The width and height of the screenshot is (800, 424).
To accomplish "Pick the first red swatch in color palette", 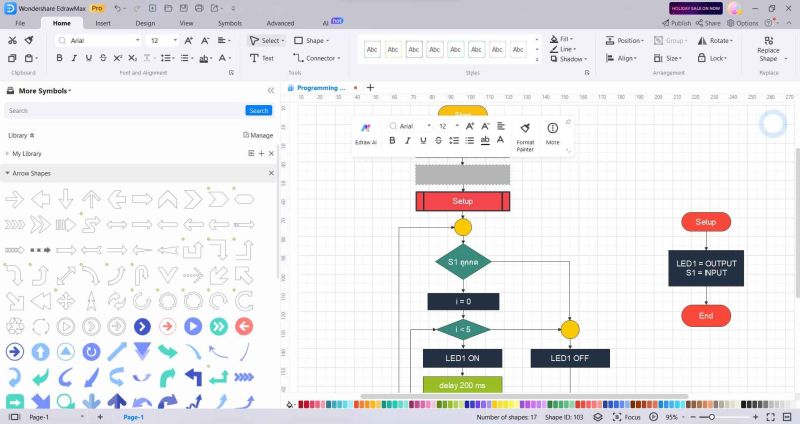I will [301, 404].
